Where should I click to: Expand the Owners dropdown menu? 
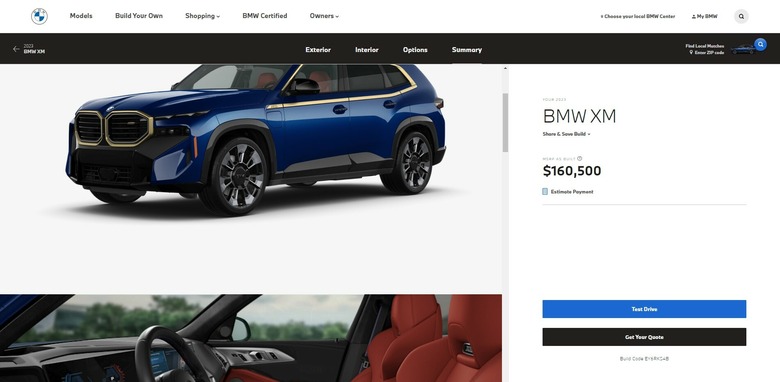coord(324,16)
